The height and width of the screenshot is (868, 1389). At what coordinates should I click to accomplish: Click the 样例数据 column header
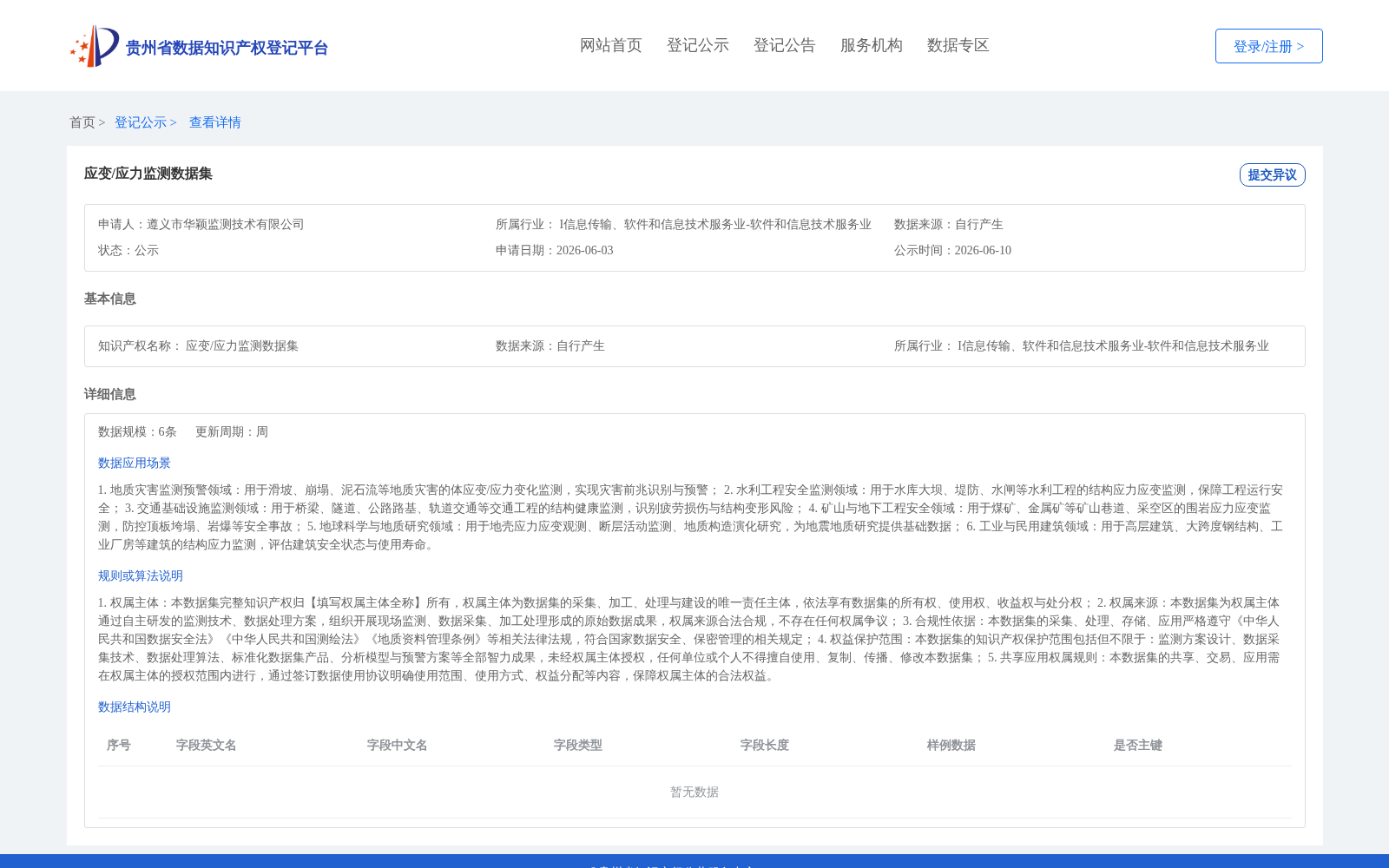click(951, 745)
